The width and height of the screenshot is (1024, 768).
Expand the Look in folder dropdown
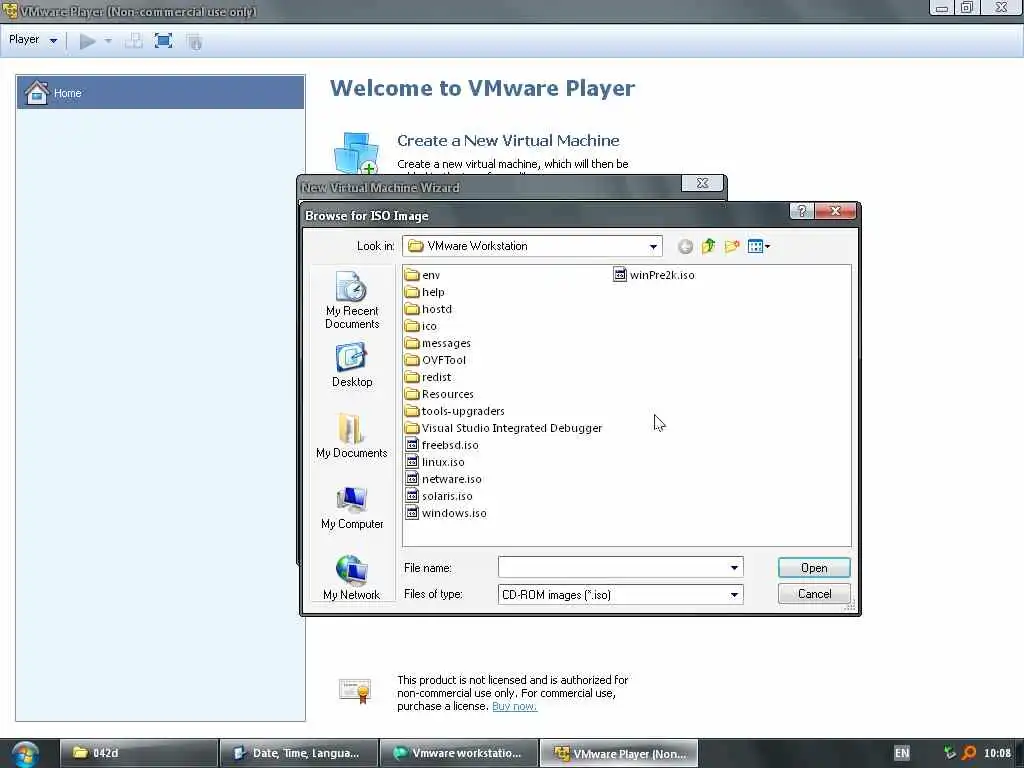click(653, 246)
